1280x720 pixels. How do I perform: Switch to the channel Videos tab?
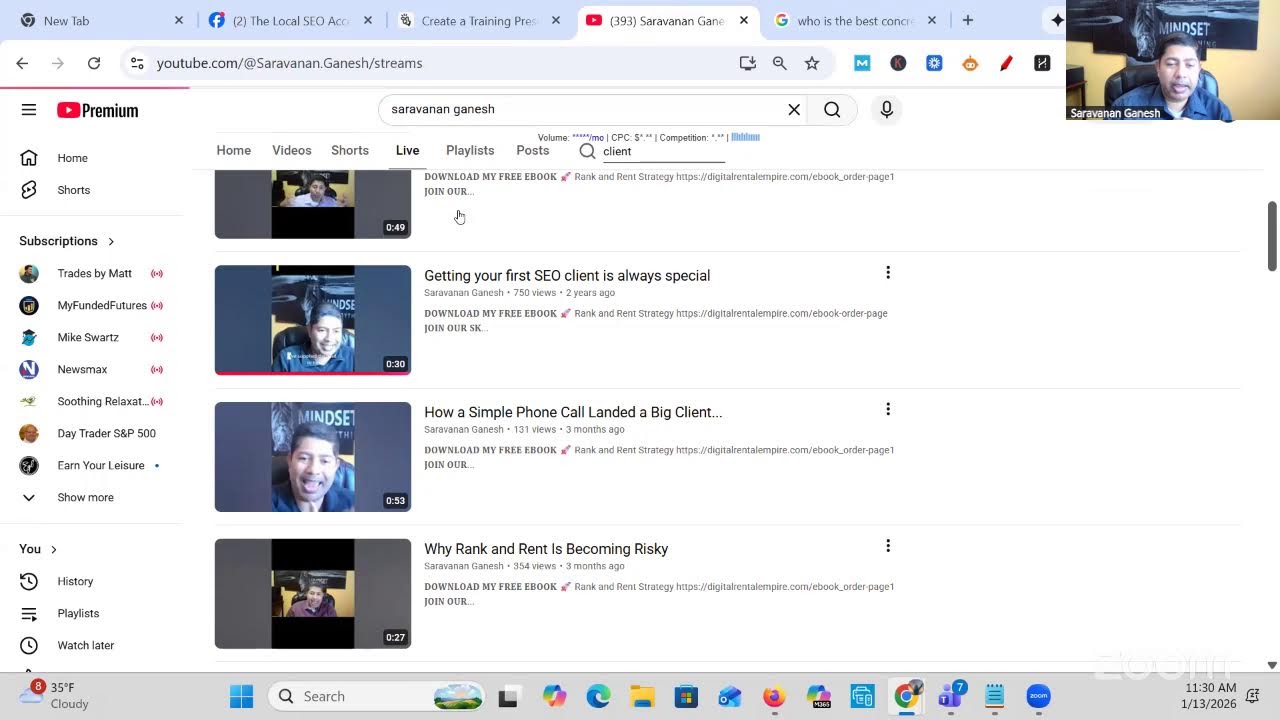click(x=292, y=150)
